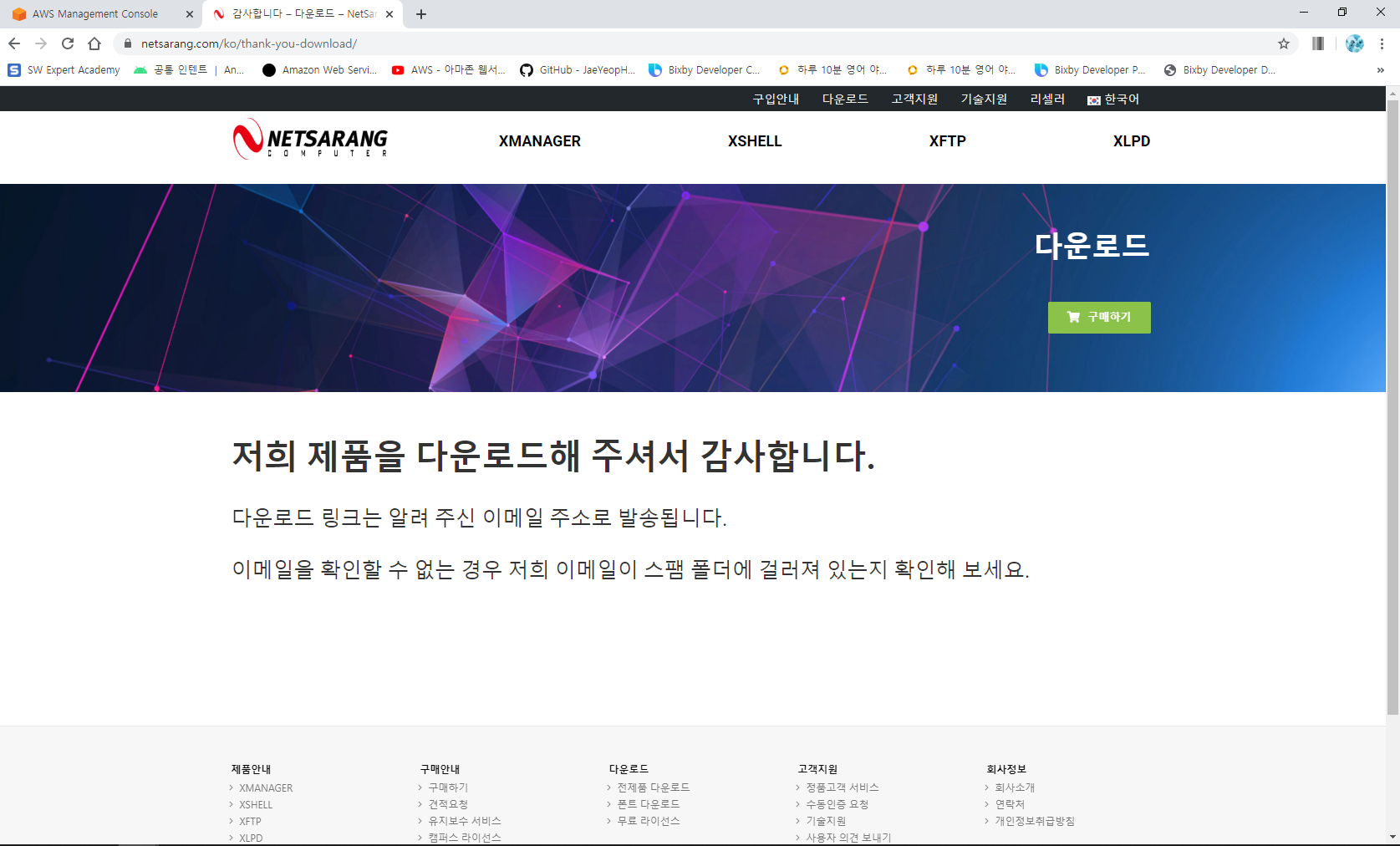Screen dimensions: 1400x846
Task: Open 고객지원 in top menu
Action: [914, 99]
